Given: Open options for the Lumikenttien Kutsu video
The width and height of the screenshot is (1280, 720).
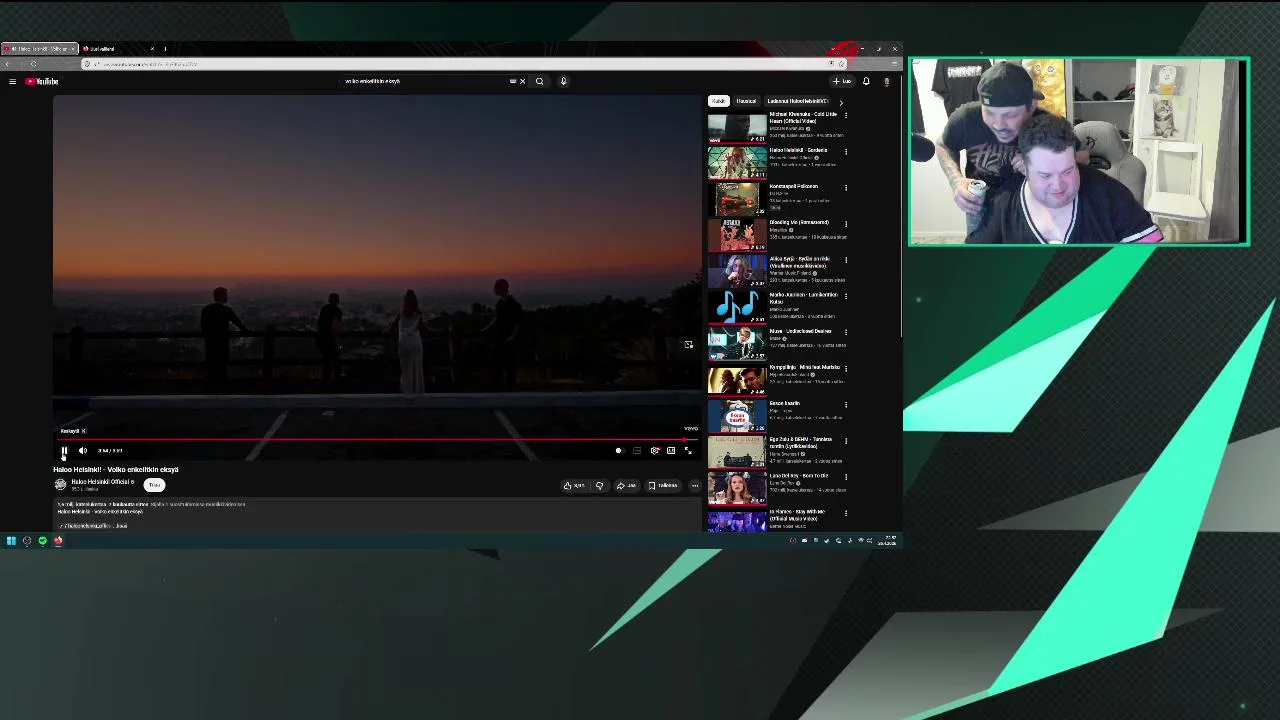Looking at the screenshot, I should click(x=846, y=295).
